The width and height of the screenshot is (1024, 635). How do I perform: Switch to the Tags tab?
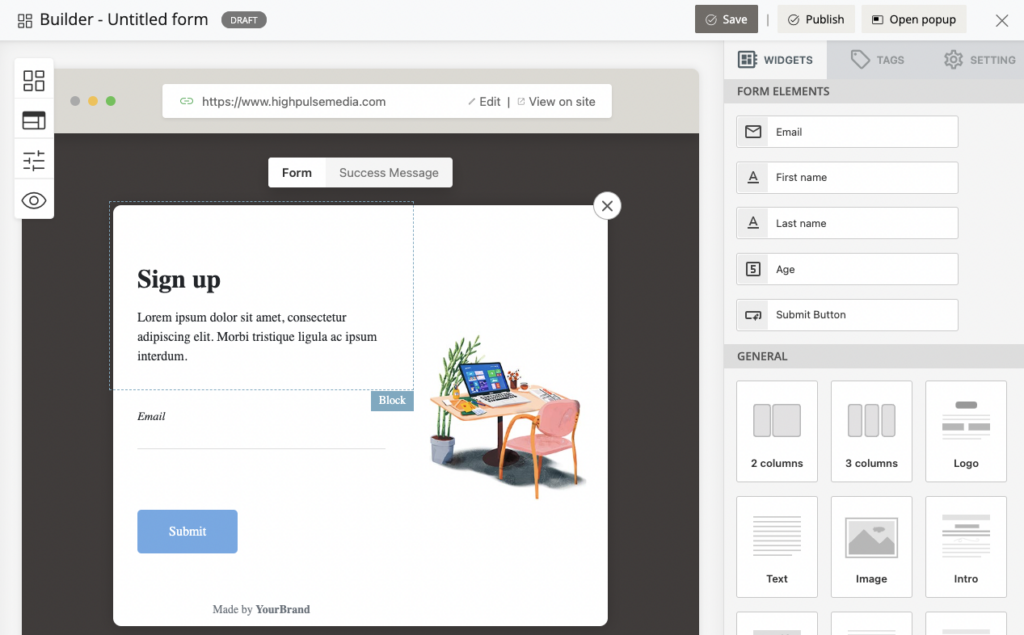coord(877,60)
